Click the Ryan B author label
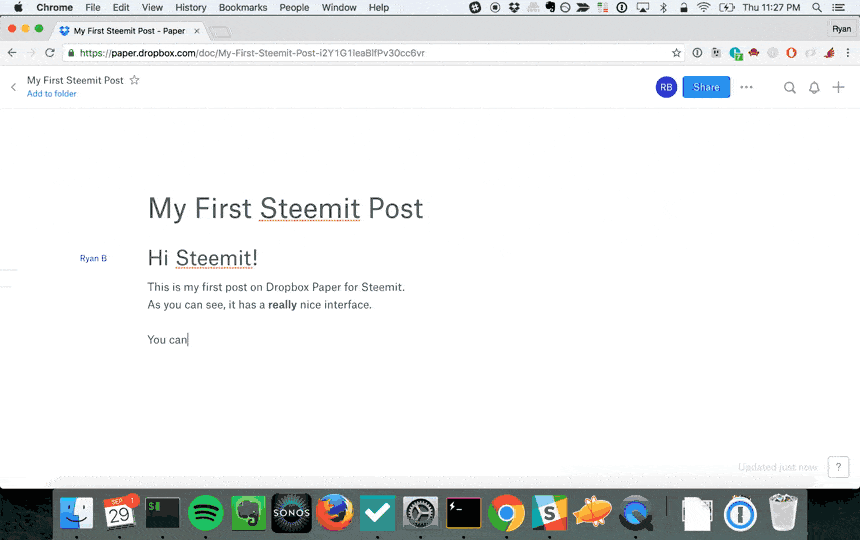 coord(93,258)
